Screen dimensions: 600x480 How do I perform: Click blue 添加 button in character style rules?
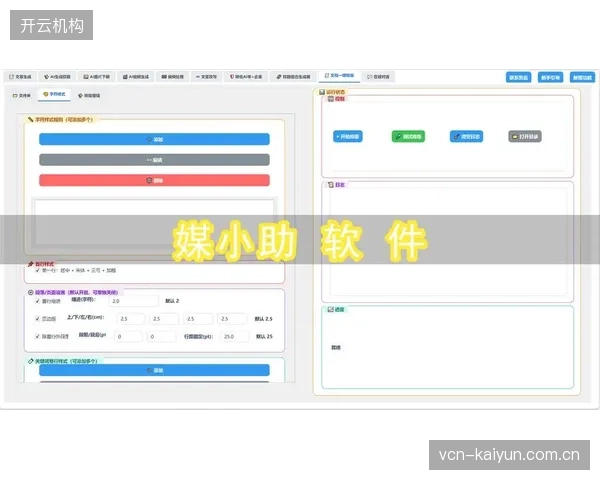(x=154, y=139)
